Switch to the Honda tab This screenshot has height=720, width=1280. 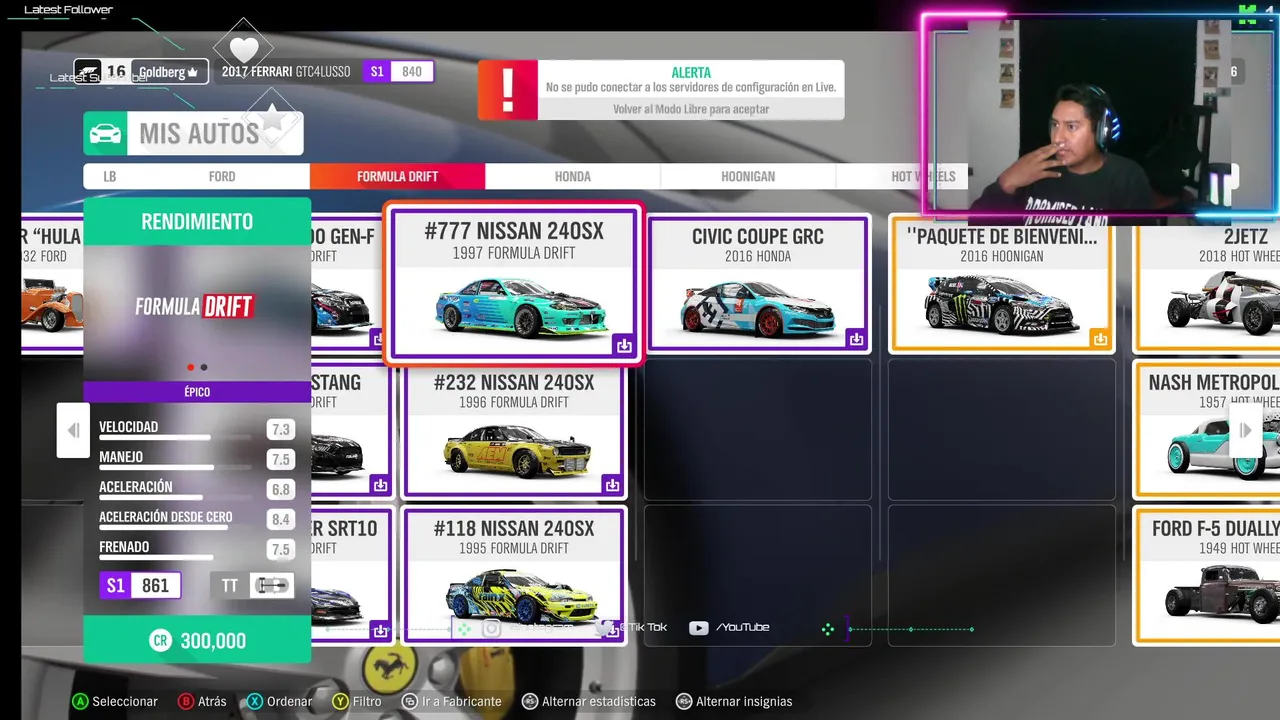[573, 177]
